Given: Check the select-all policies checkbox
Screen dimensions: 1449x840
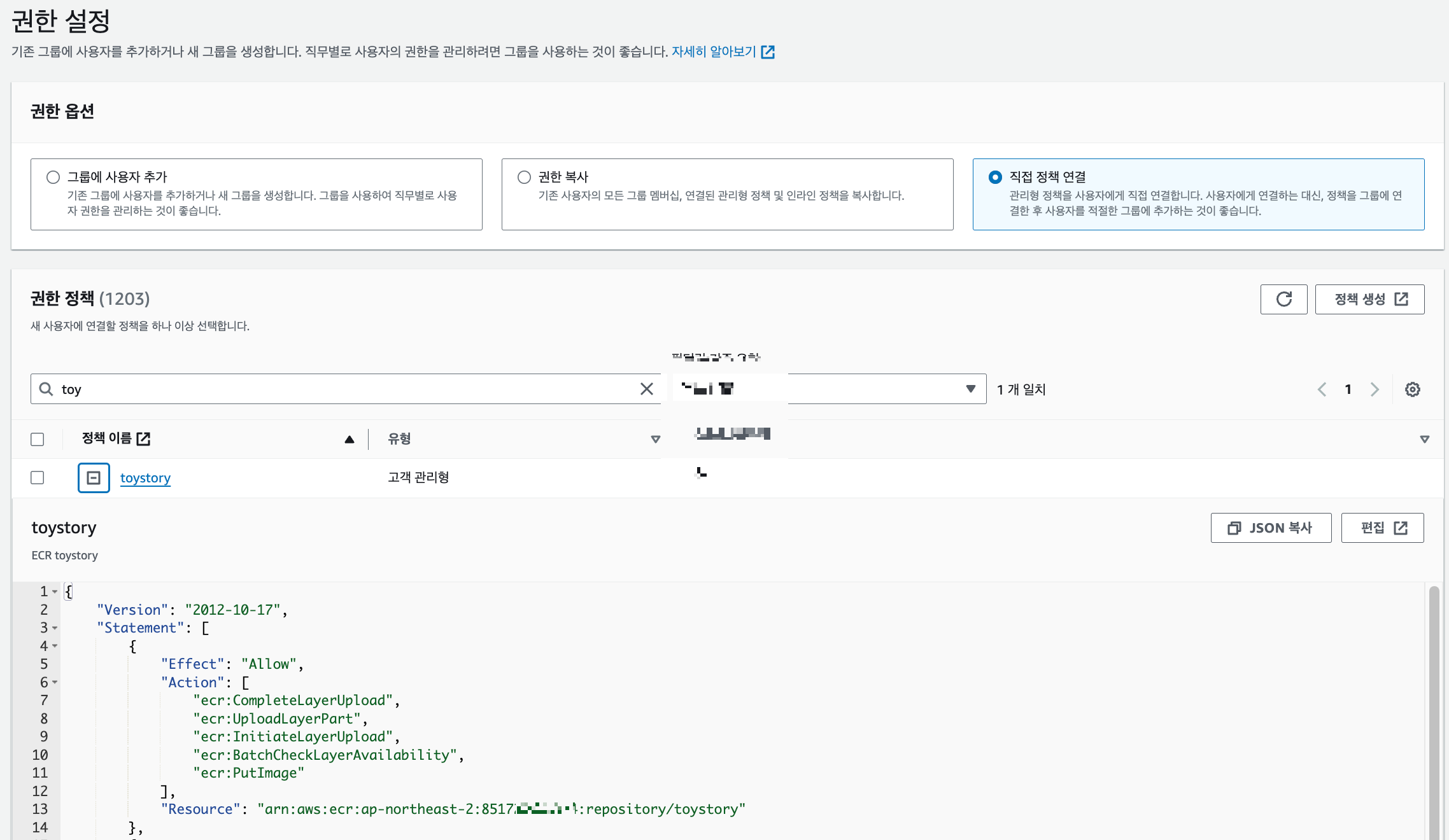Looking at the screenshot, I should point(38,439).
